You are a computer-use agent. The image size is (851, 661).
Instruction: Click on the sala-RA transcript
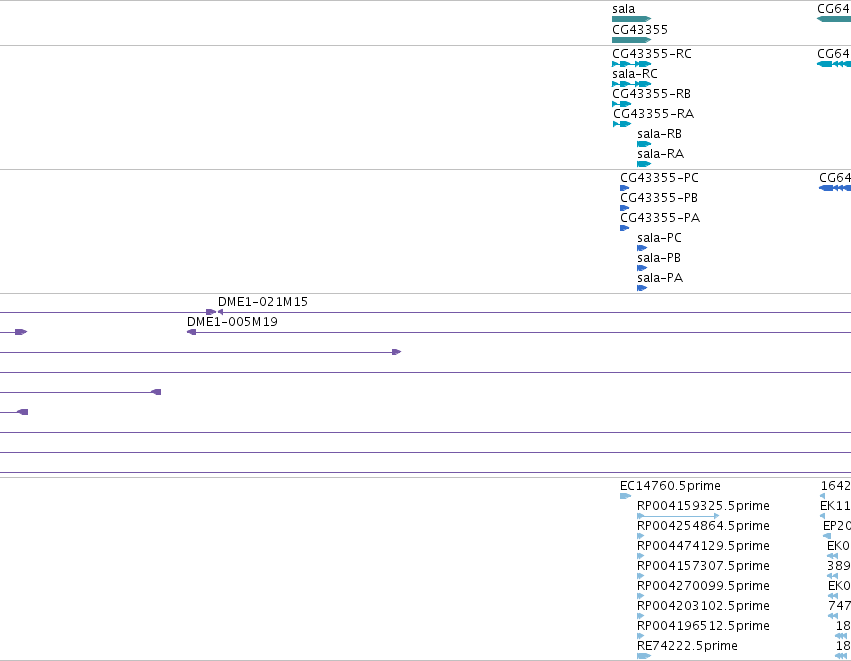[x=661, y=154]
